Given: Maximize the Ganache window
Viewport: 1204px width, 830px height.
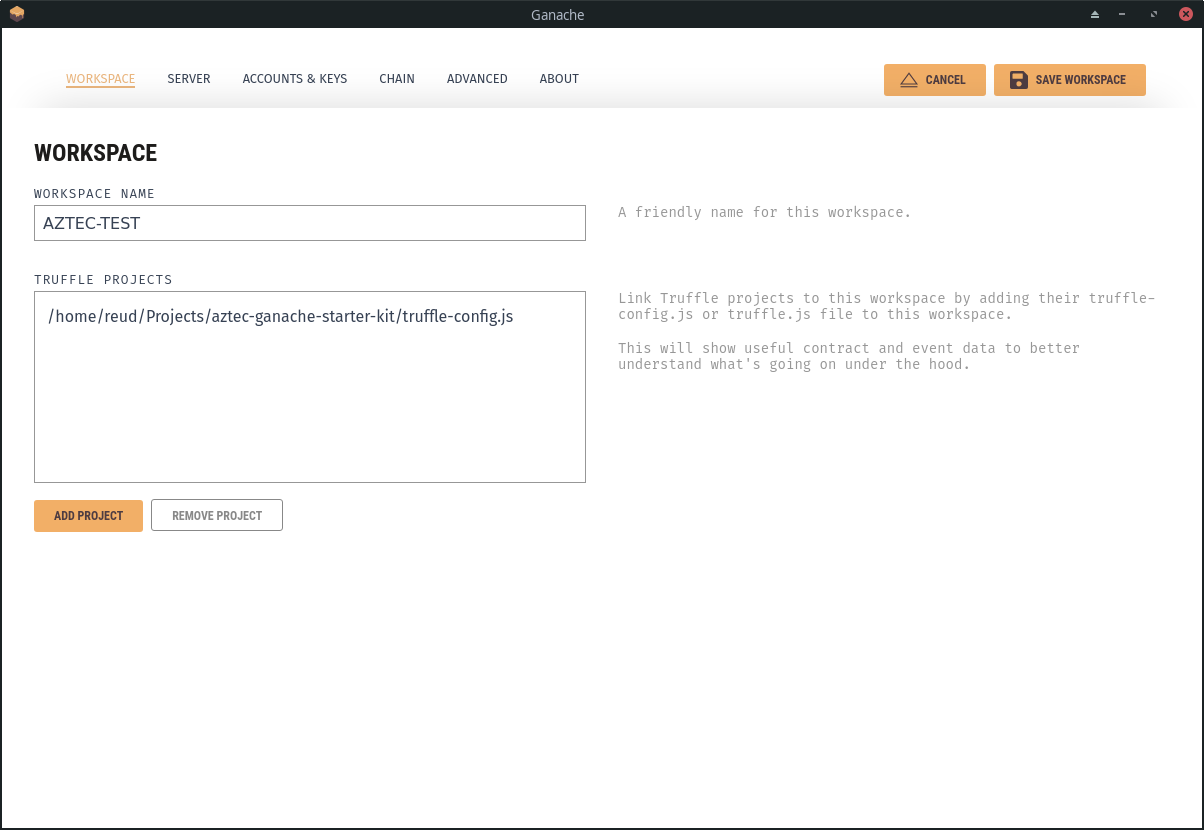Looking at the screenshot, I should tap(1154, 15).
